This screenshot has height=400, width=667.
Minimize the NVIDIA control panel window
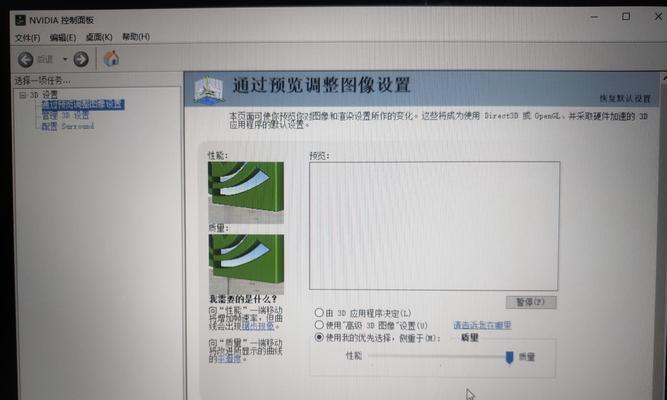(x=594, y=17)
